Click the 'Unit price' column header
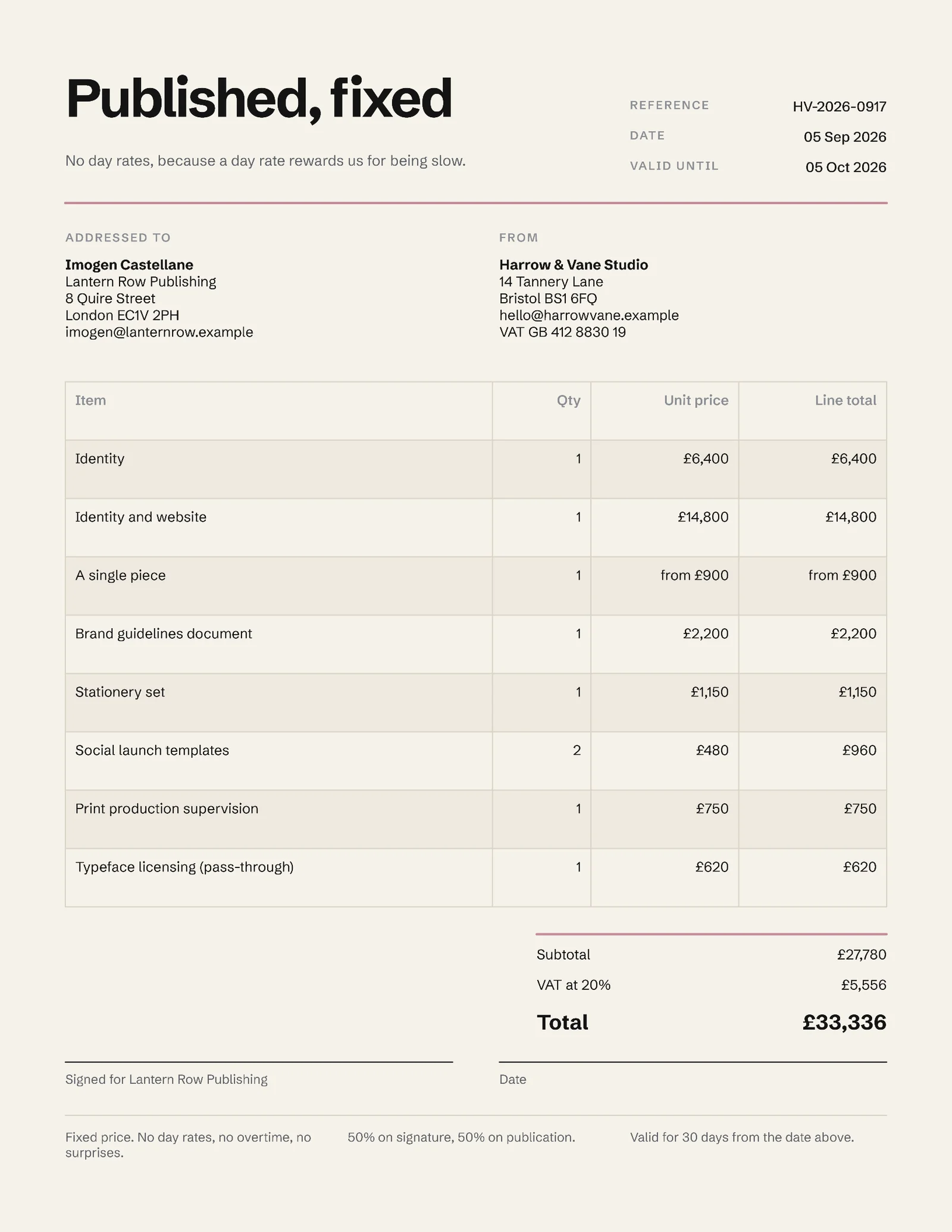This screenshot has width=952, height=1232. tap(696, 400)
